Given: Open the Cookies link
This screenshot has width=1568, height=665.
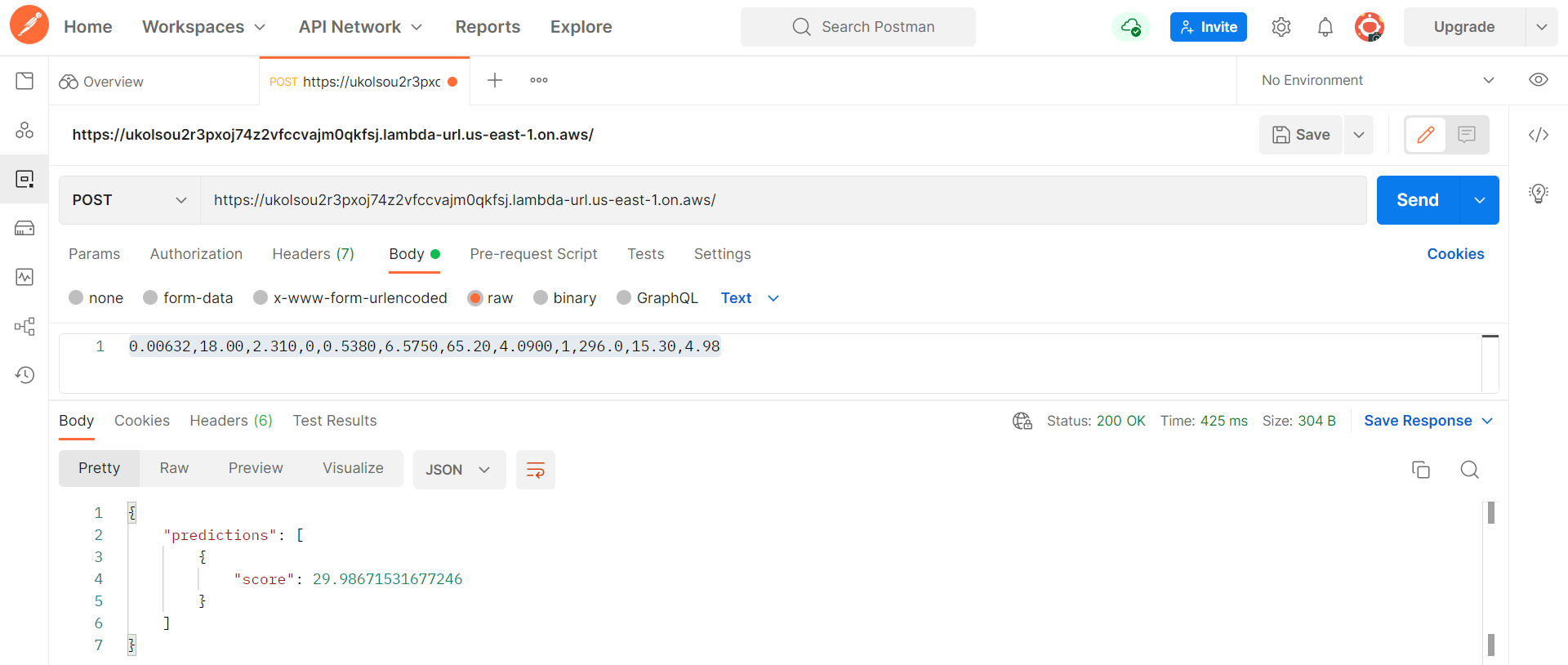Looking at the screenshot, I should (x=1455, y=254).
